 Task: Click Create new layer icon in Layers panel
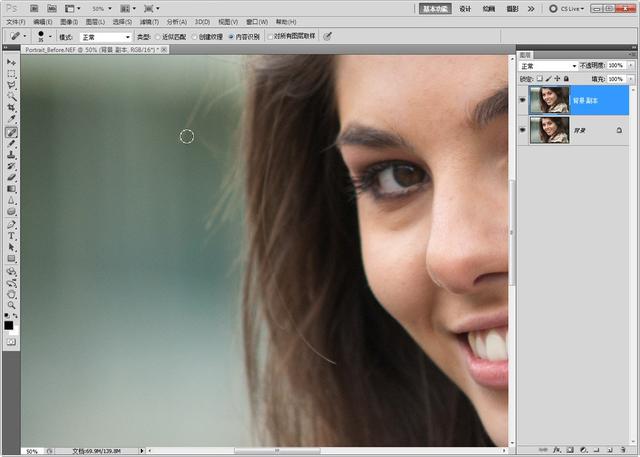coord(610,450)
